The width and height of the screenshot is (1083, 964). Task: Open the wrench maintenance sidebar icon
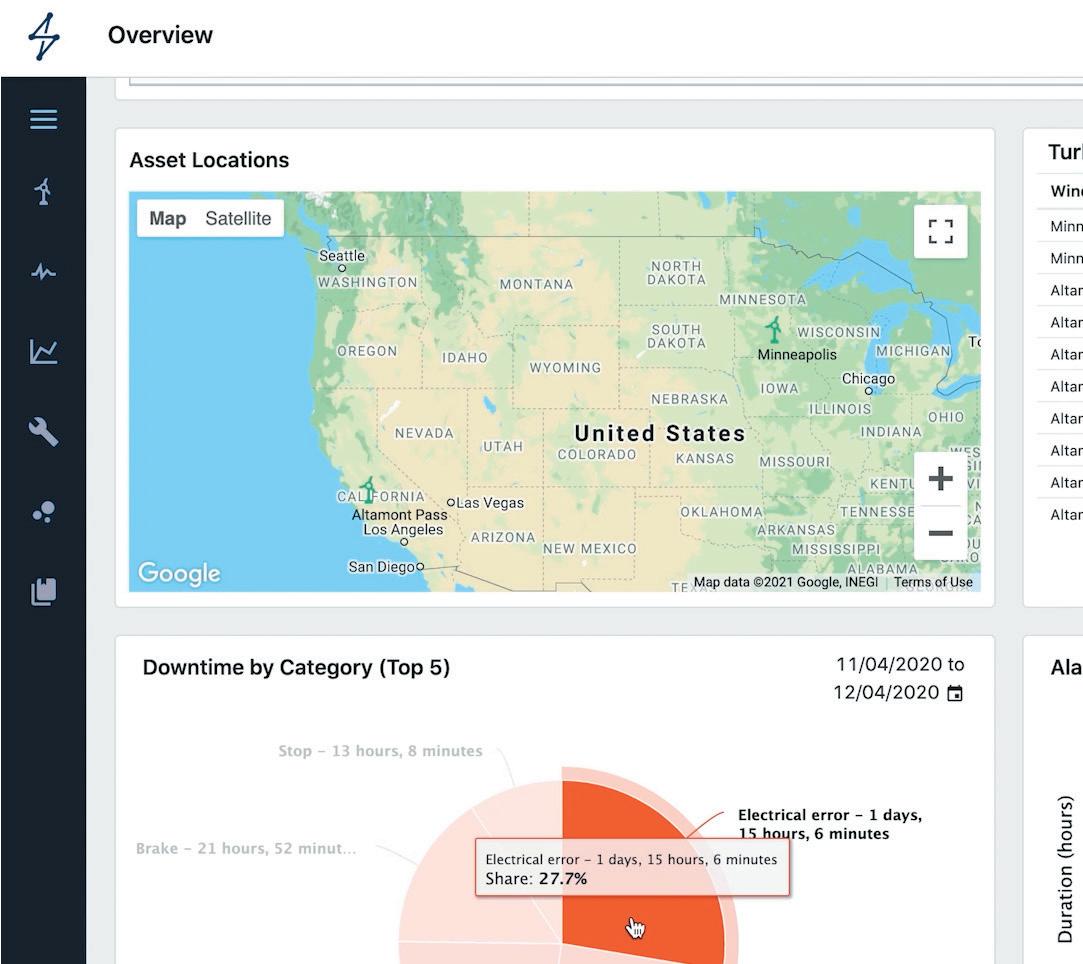point(43,432)
